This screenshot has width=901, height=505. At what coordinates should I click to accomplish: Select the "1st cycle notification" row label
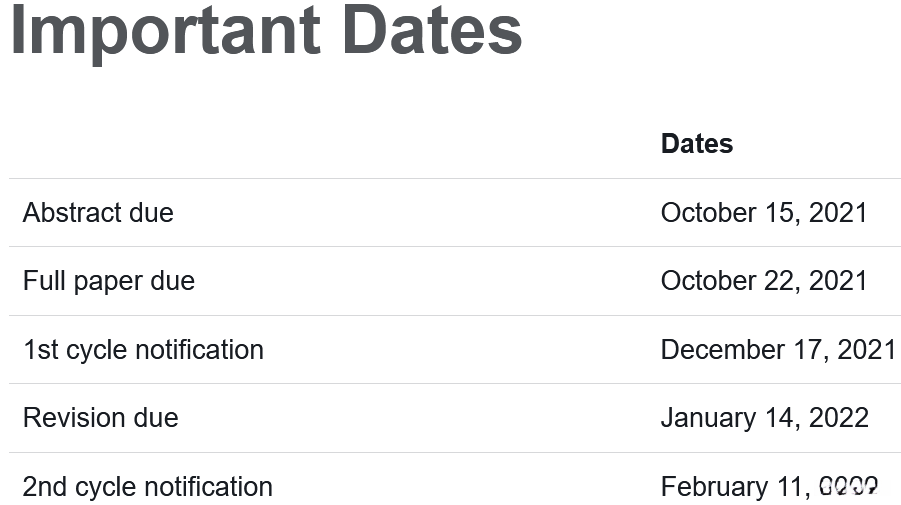pos(143,350)
